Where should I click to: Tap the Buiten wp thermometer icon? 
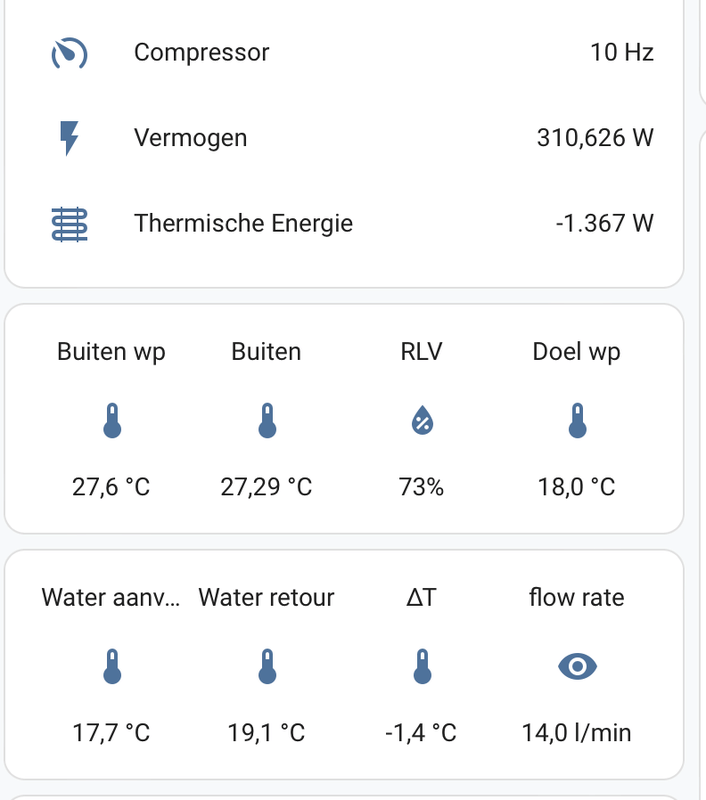pos(111,422)
